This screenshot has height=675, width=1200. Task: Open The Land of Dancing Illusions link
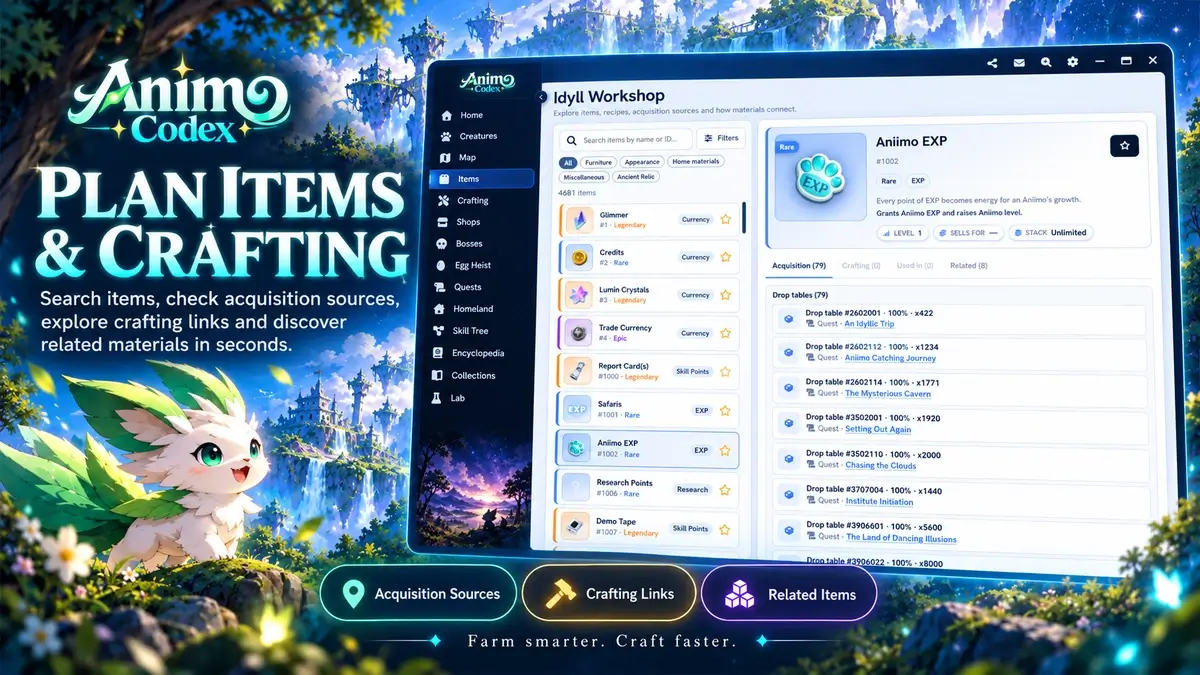pyautogui.click(x=901, y=538)
